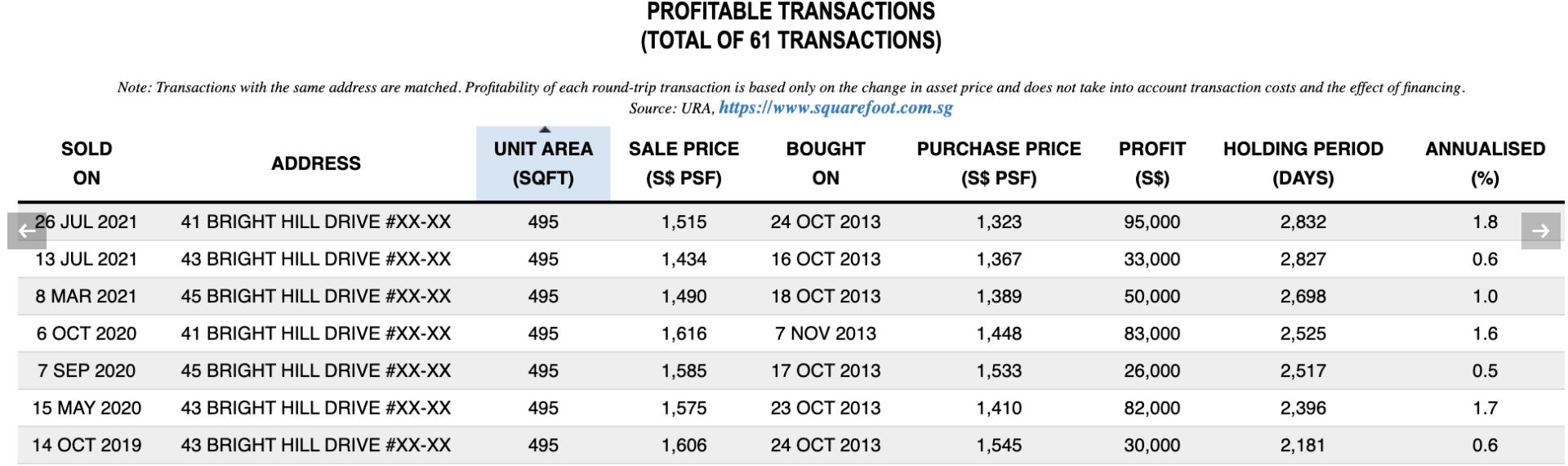Click the left arrow navigation icon

click(x=27, y=231)
